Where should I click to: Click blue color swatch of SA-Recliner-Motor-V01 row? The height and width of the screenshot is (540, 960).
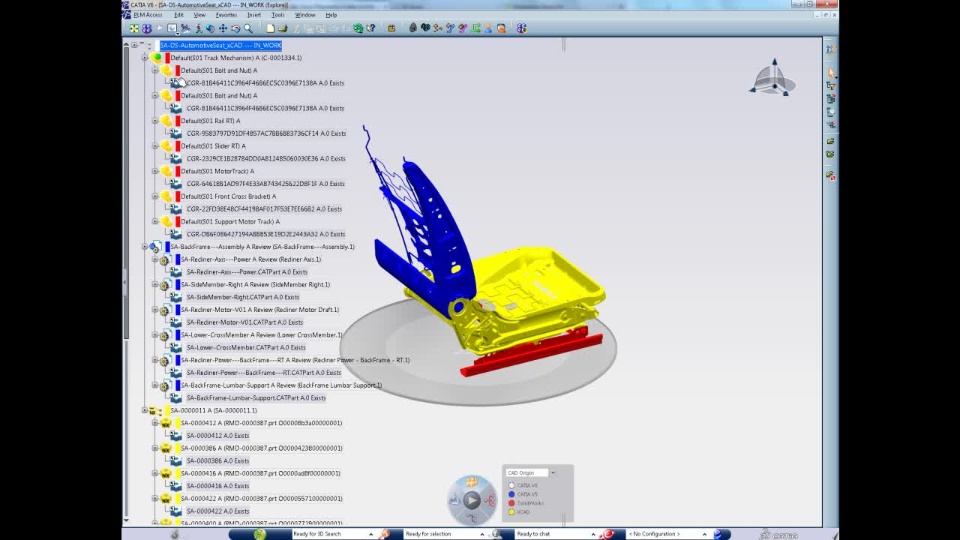pyautogui.click(x=178, y=310)
